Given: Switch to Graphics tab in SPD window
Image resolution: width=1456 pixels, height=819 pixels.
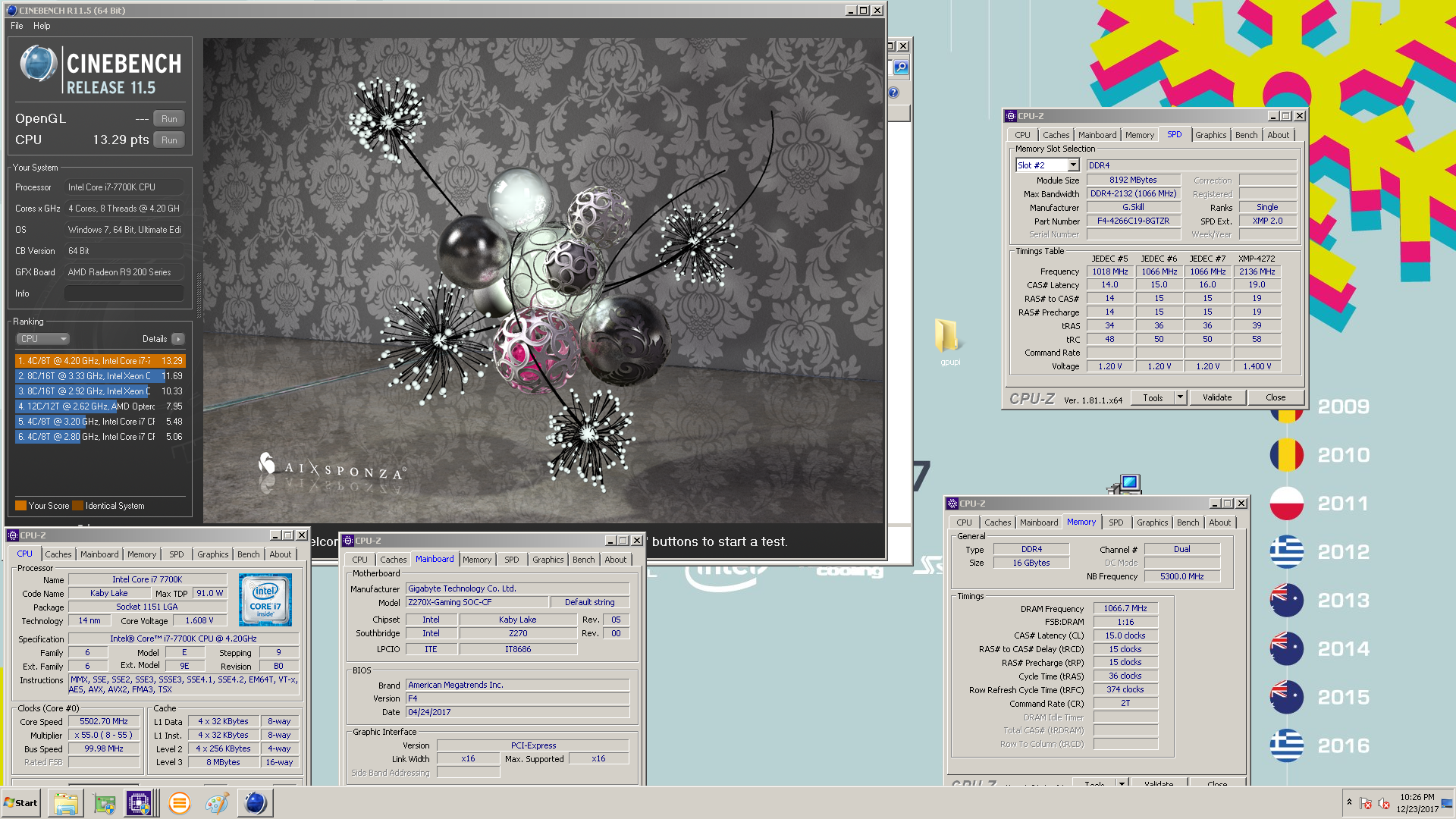Looking at the screenshot, I should (1210, 135).
